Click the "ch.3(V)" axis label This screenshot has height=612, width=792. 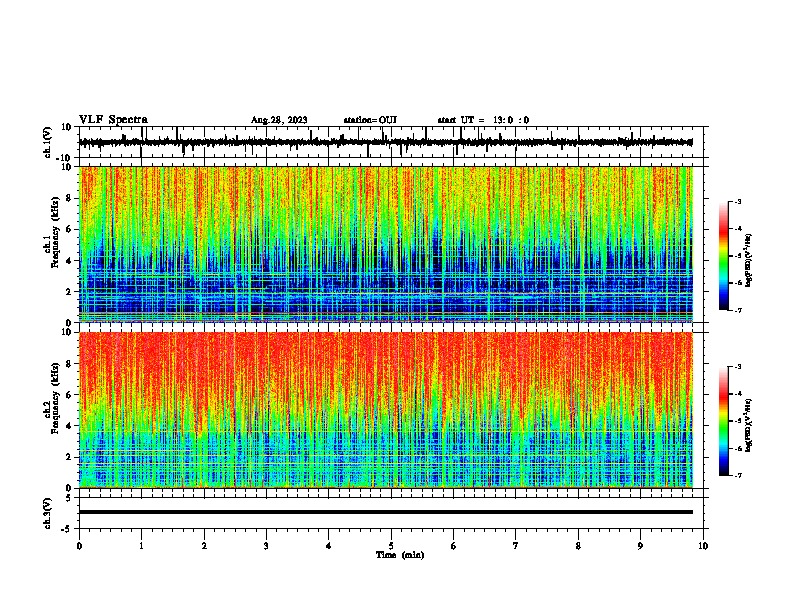48,513
